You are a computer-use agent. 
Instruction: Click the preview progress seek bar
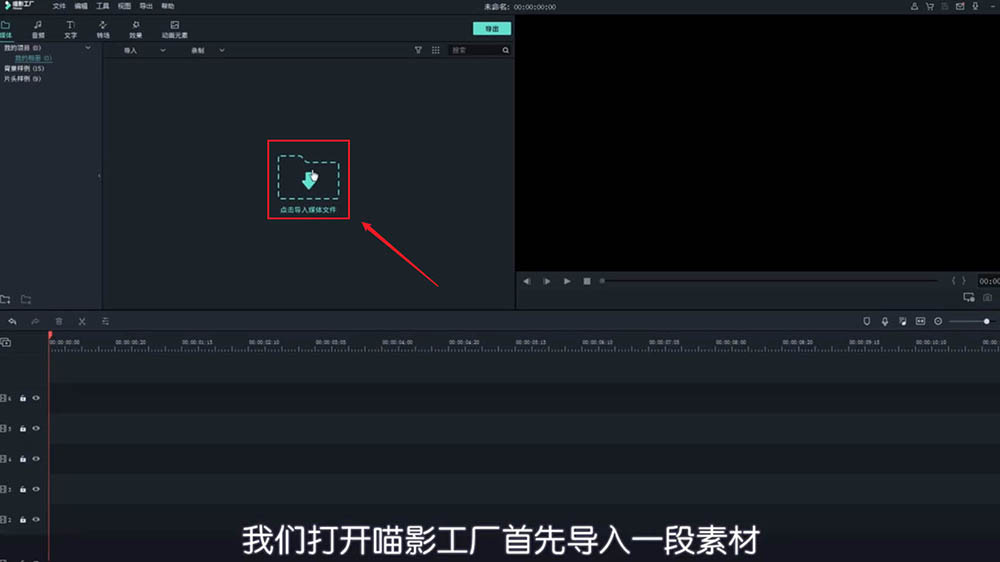pyautogui.click(x=768, y=281)
